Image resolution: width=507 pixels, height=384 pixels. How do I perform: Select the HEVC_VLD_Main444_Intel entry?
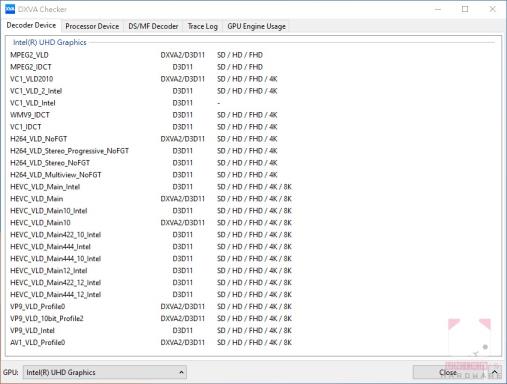(x=50, y=247)
